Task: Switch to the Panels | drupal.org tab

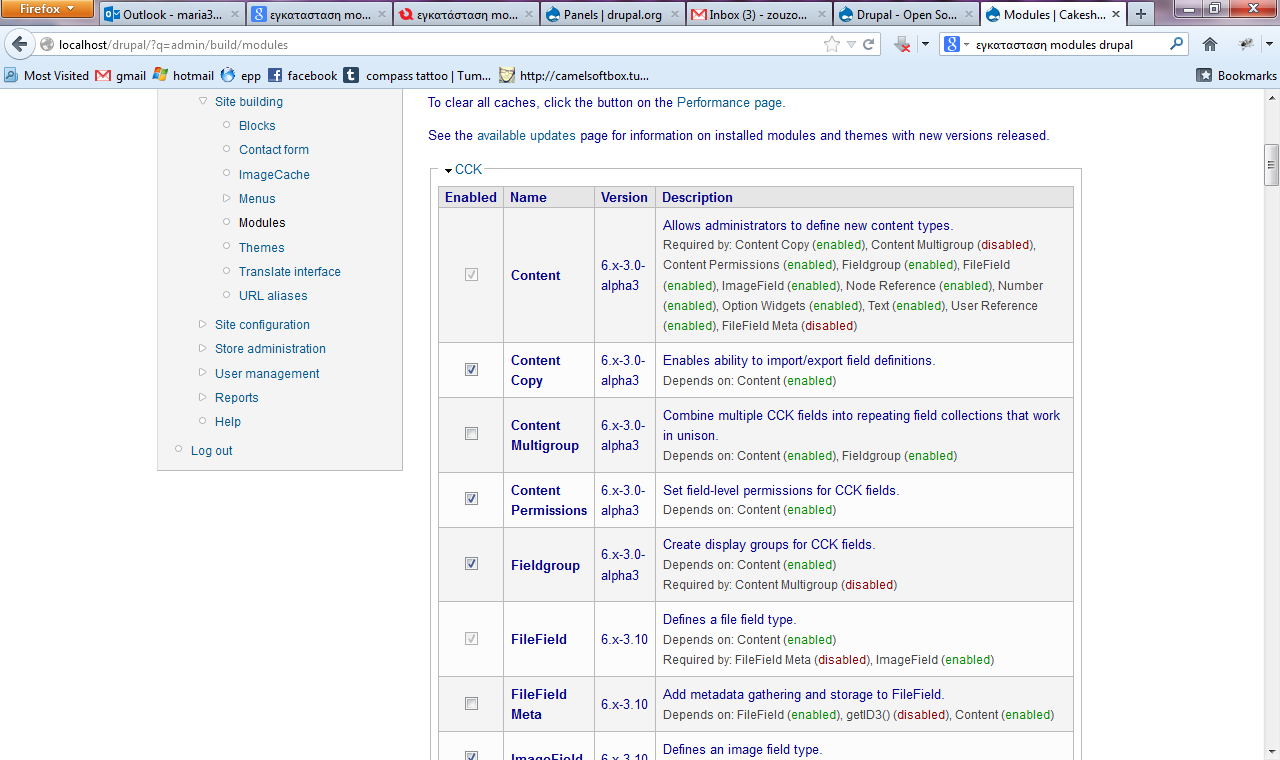Action: coord(612,15)
